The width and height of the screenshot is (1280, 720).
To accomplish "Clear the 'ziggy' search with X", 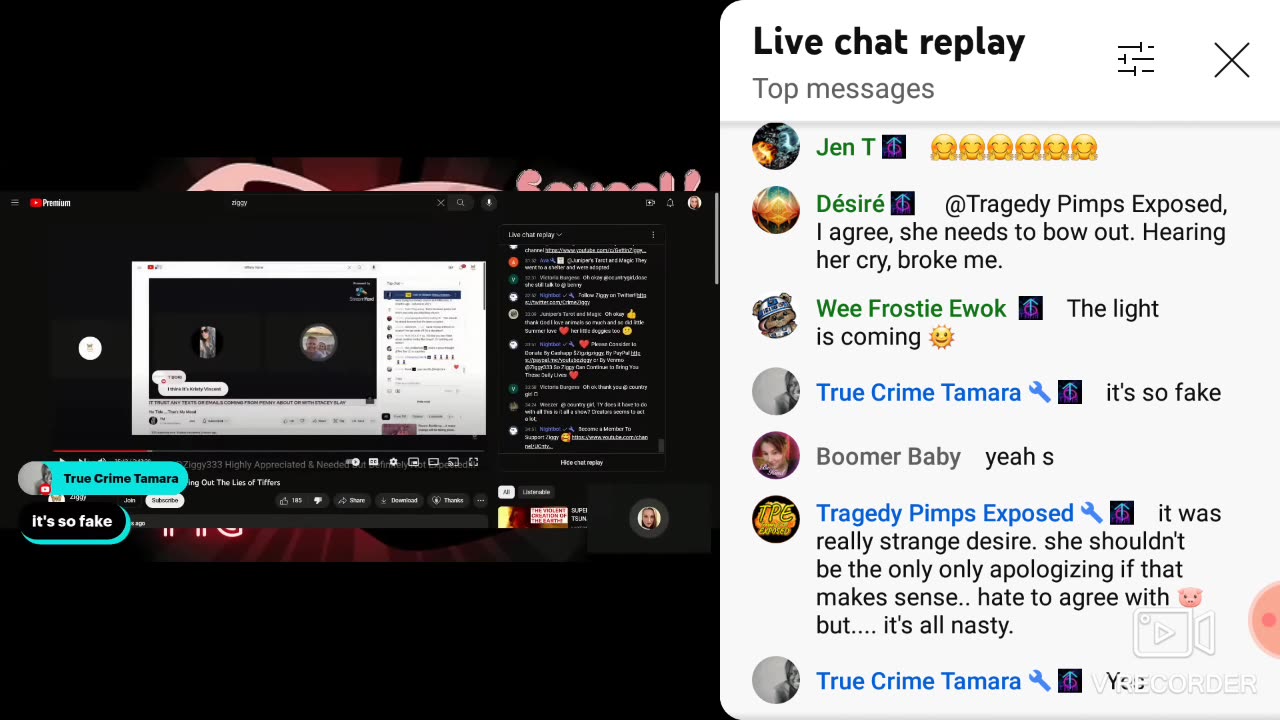I will [x=440, y=203].
